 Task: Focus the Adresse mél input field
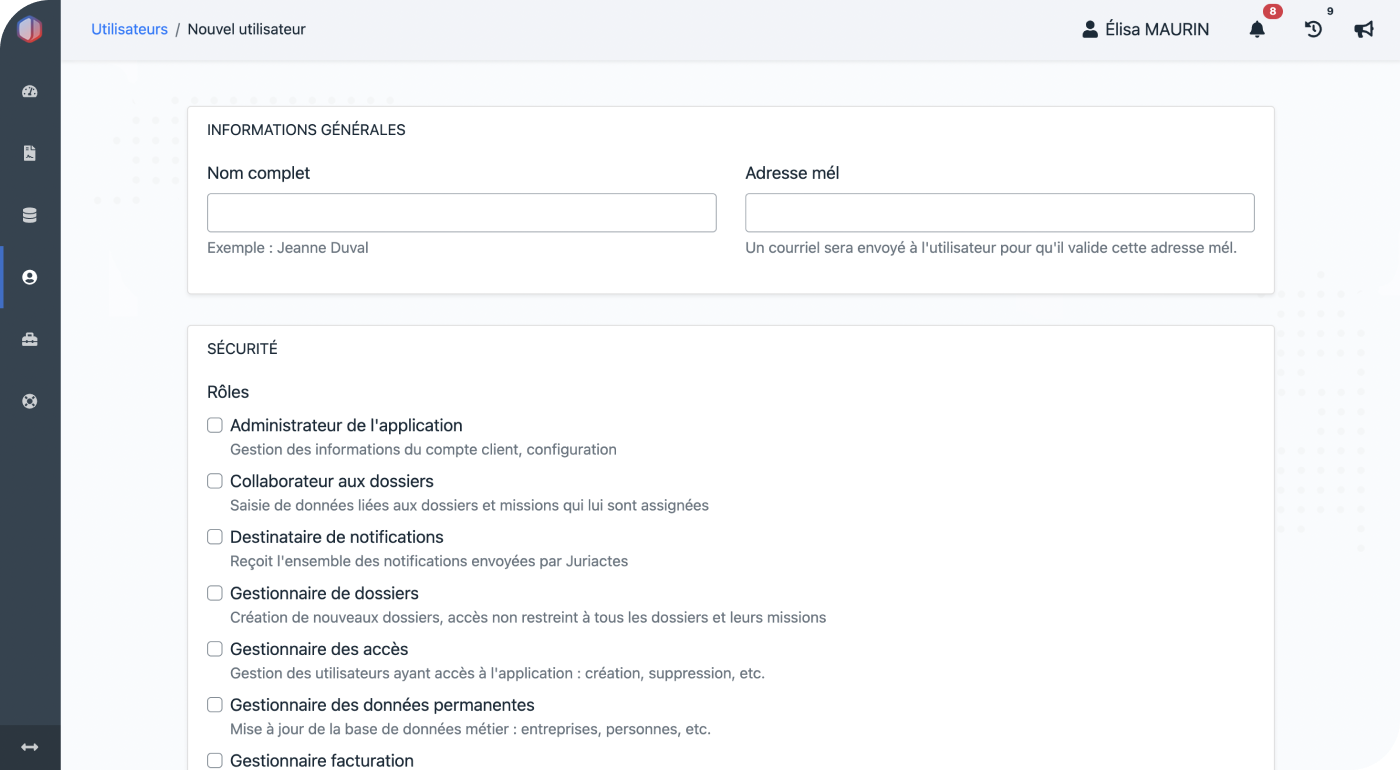tap(999, 213)
